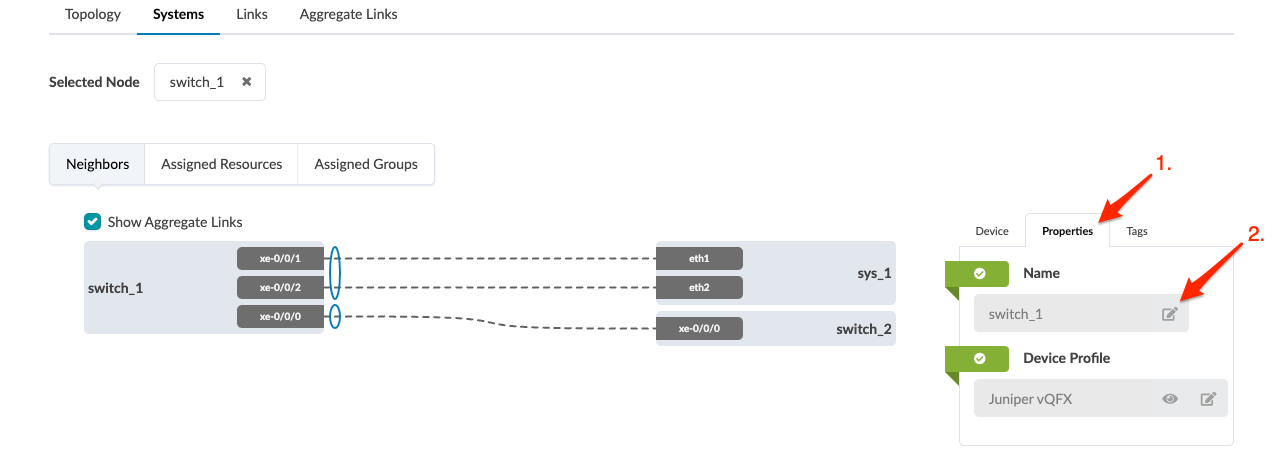Show the Assigned Groups section
This screenshot has height=454, width=1283.
[x=366, y=164]
